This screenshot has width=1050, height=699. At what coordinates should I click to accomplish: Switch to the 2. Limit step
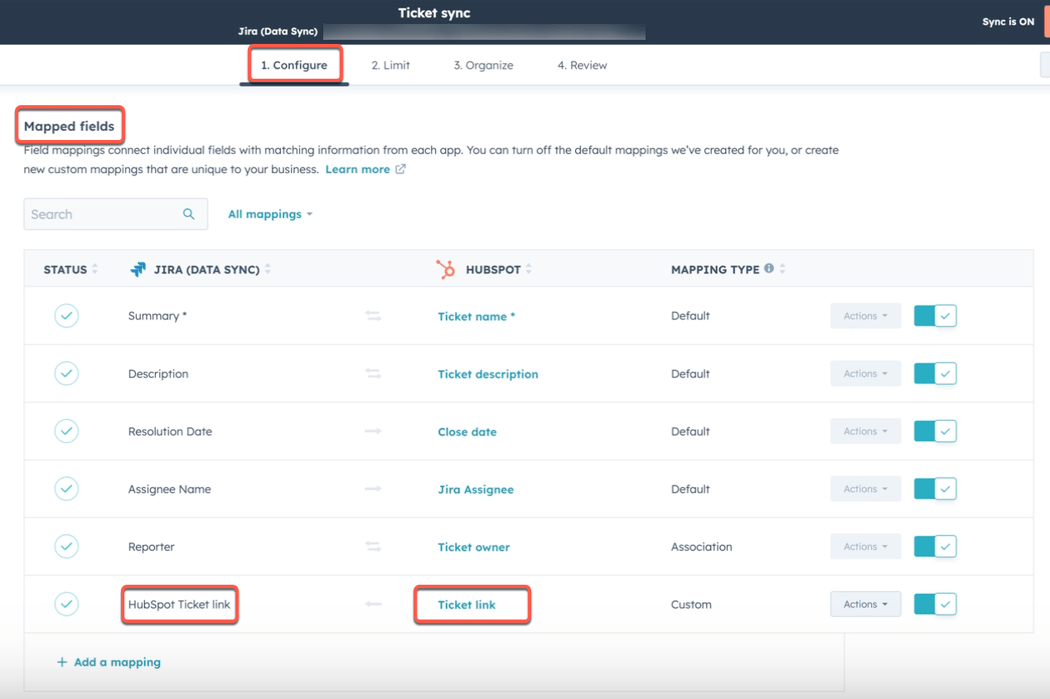[390, 64]
